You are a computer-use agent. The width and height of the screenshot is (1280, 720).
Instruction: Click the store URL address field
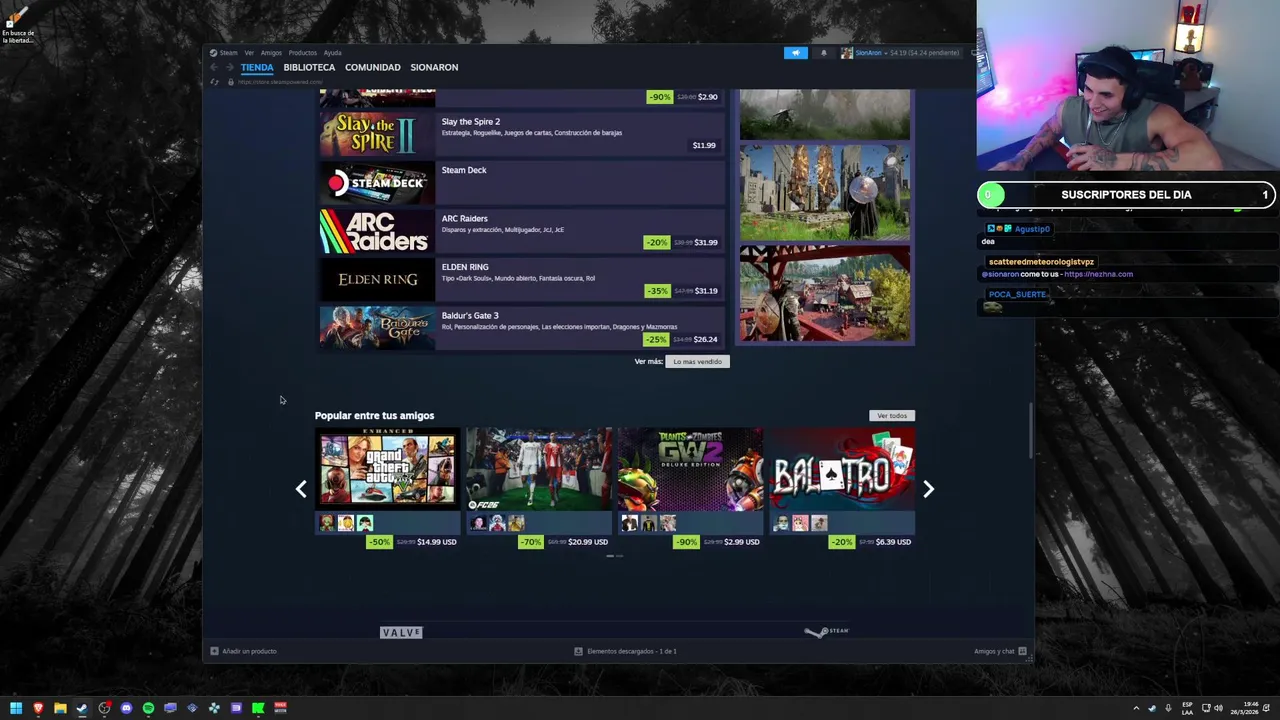click(280, 82)
